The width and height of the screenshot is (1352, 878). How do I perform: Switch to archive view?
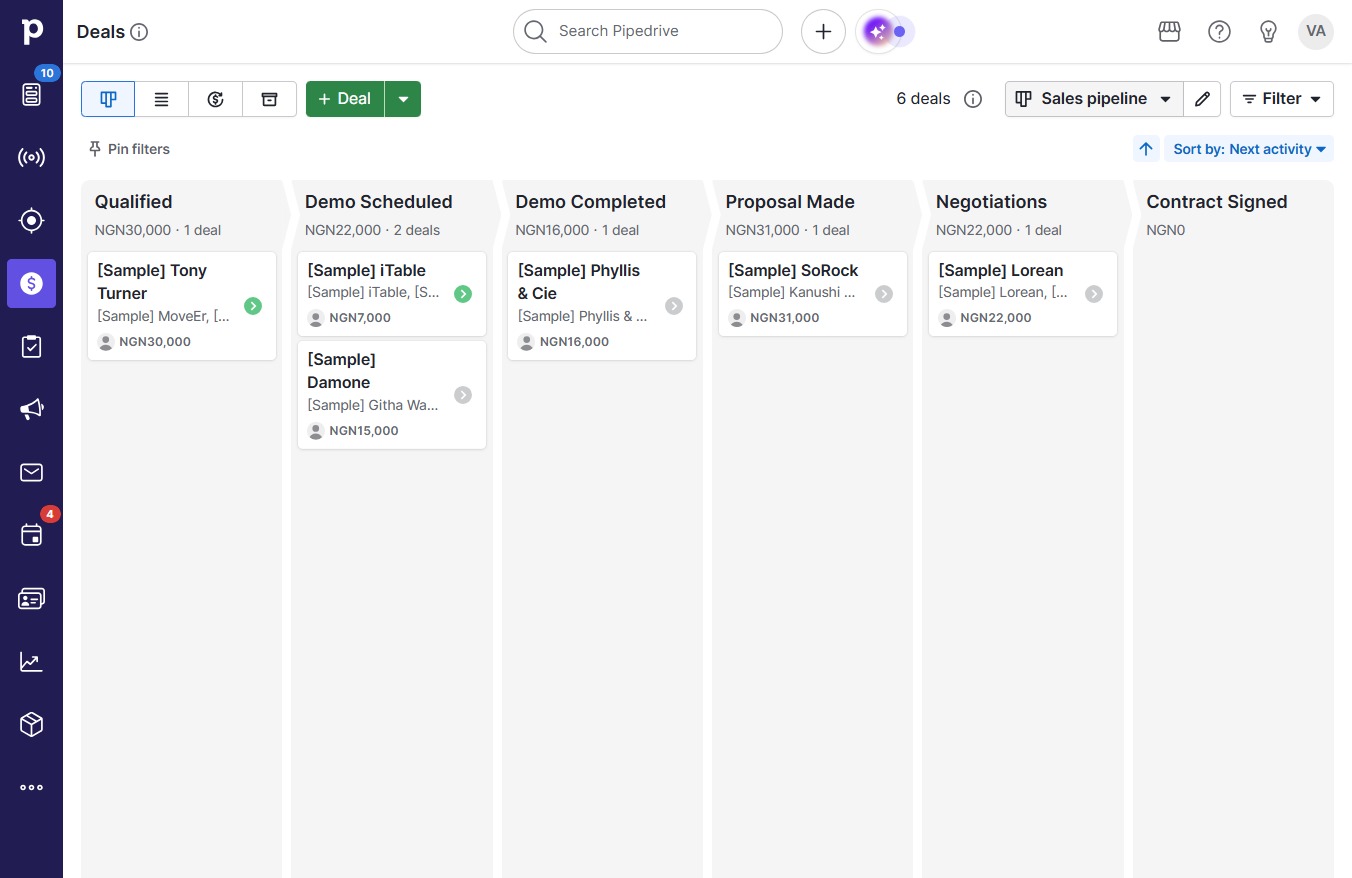269,99
